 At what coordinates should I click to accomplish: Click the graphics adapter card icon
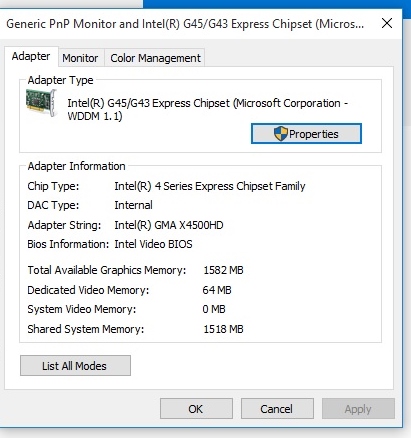41,103
